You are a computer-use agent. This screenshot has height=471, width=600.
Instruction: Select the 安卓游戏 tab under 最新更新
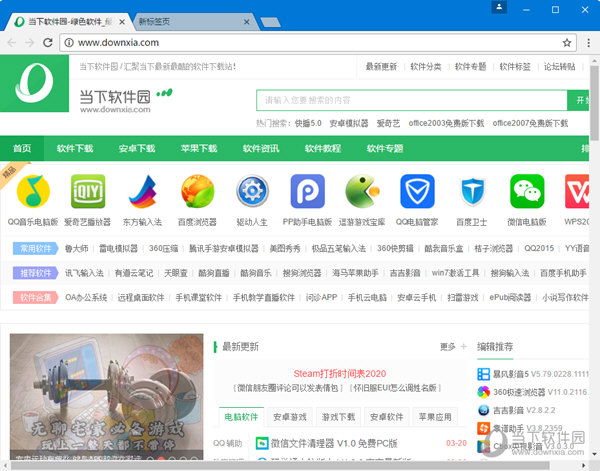tap(290, 417)
